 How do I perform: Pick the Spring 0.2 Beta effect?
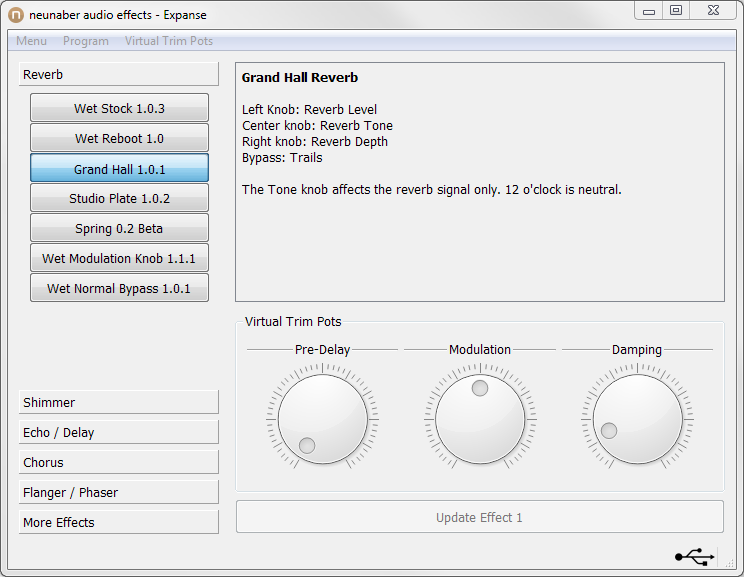120,228
